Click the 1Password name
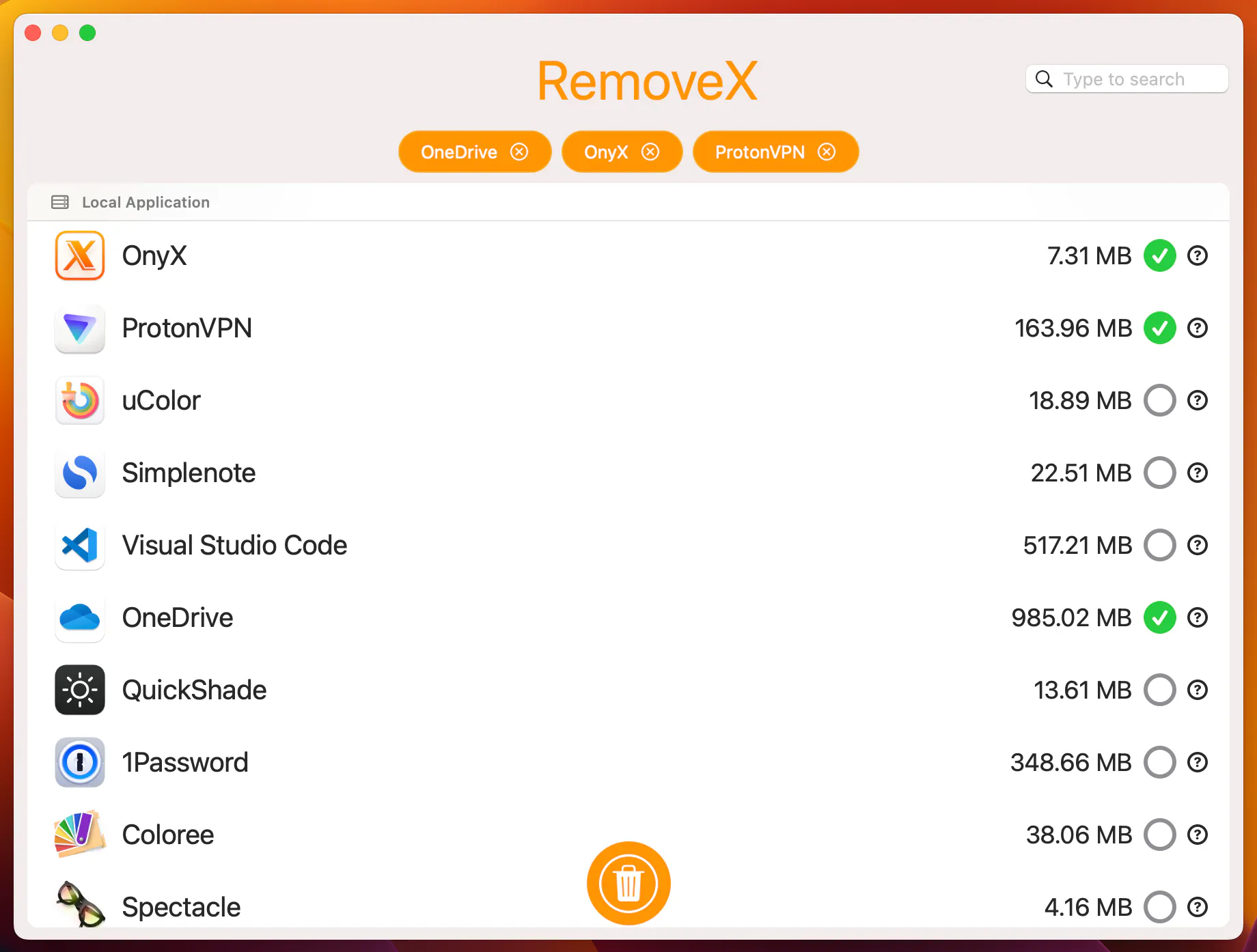Image resolution: width=1257 pixels, height=952 pixels. pos(185,762)
